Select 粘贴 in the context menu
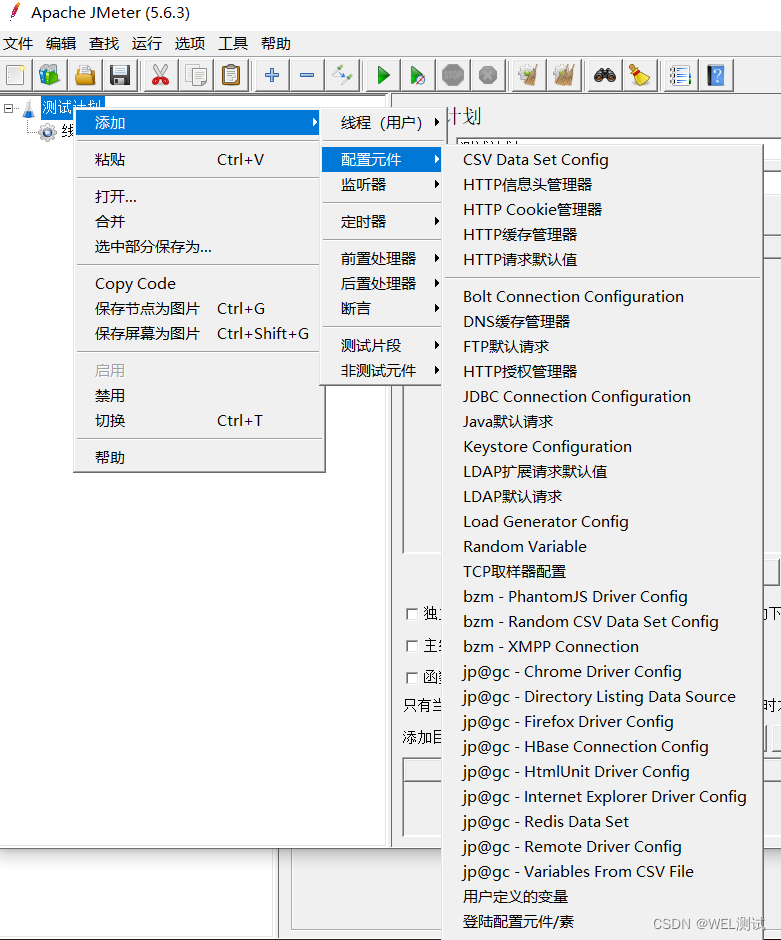 [198, 160]
